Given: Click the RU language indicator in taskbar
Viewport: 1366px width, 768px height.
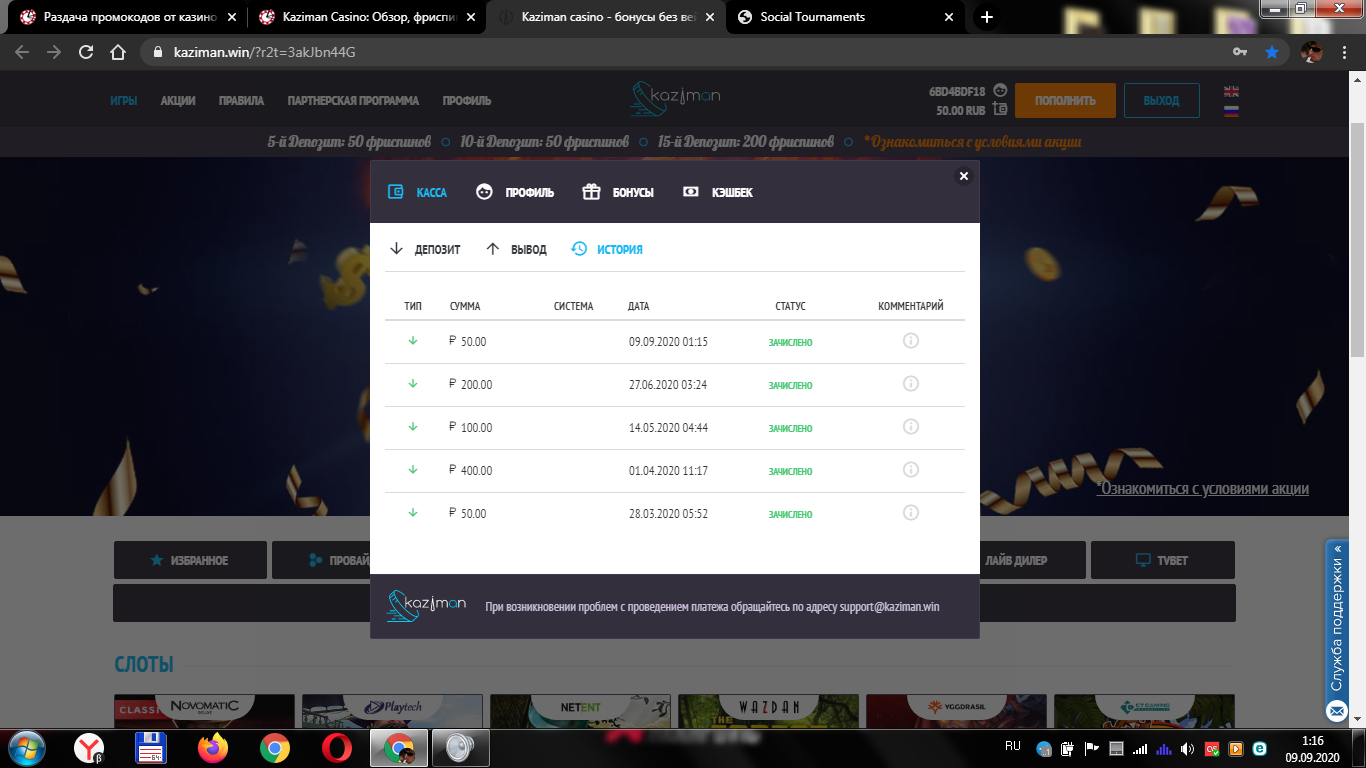Looking at the screenshot, I should click(1012, 746).
